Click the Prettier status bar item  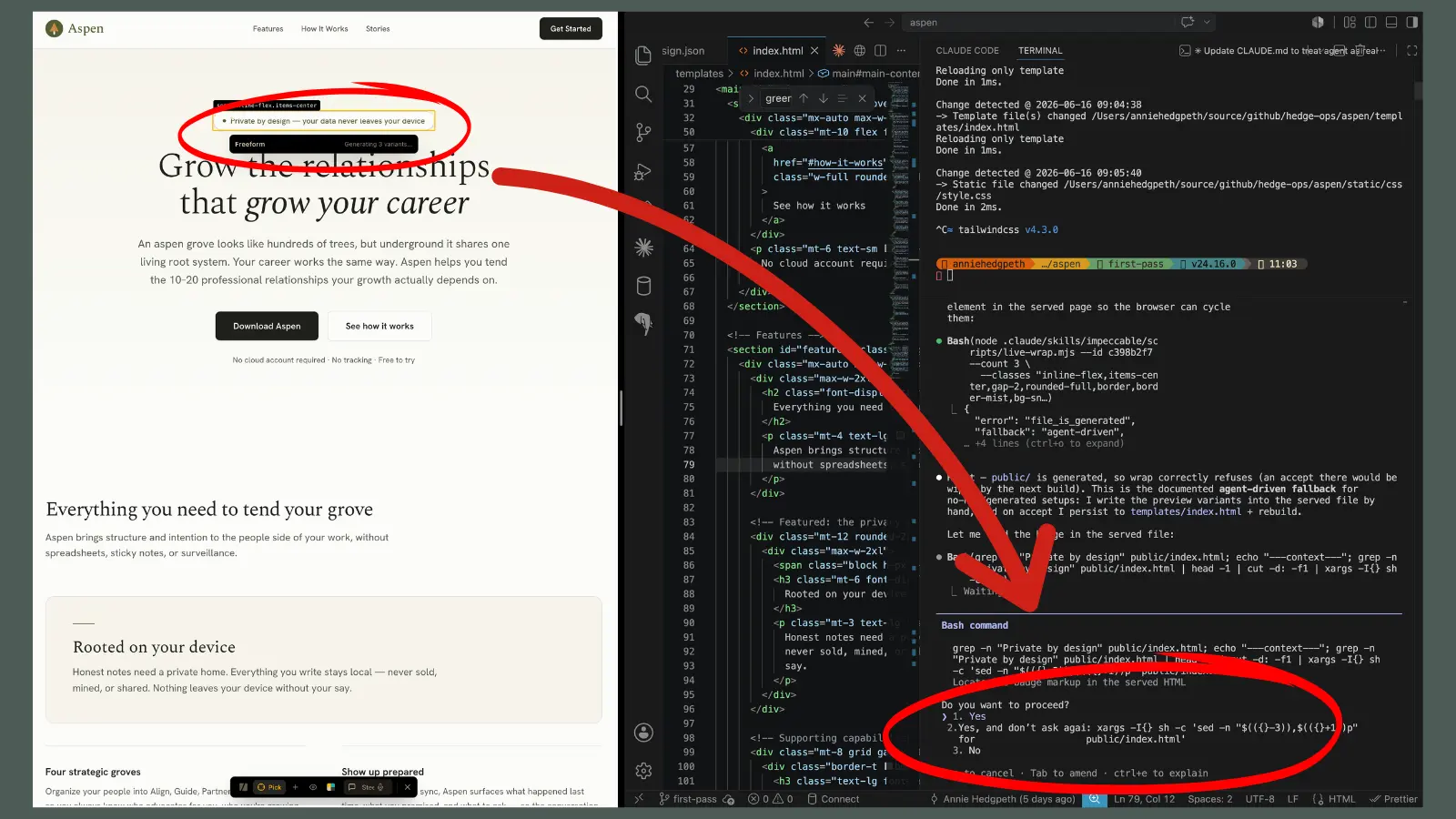tap(1393, 799)
